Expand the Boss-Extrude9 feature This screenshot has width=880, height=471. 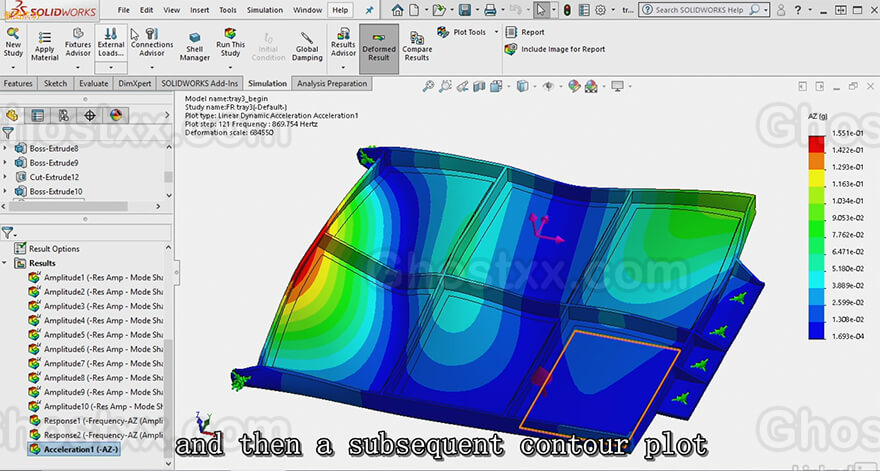pos(6,163)
